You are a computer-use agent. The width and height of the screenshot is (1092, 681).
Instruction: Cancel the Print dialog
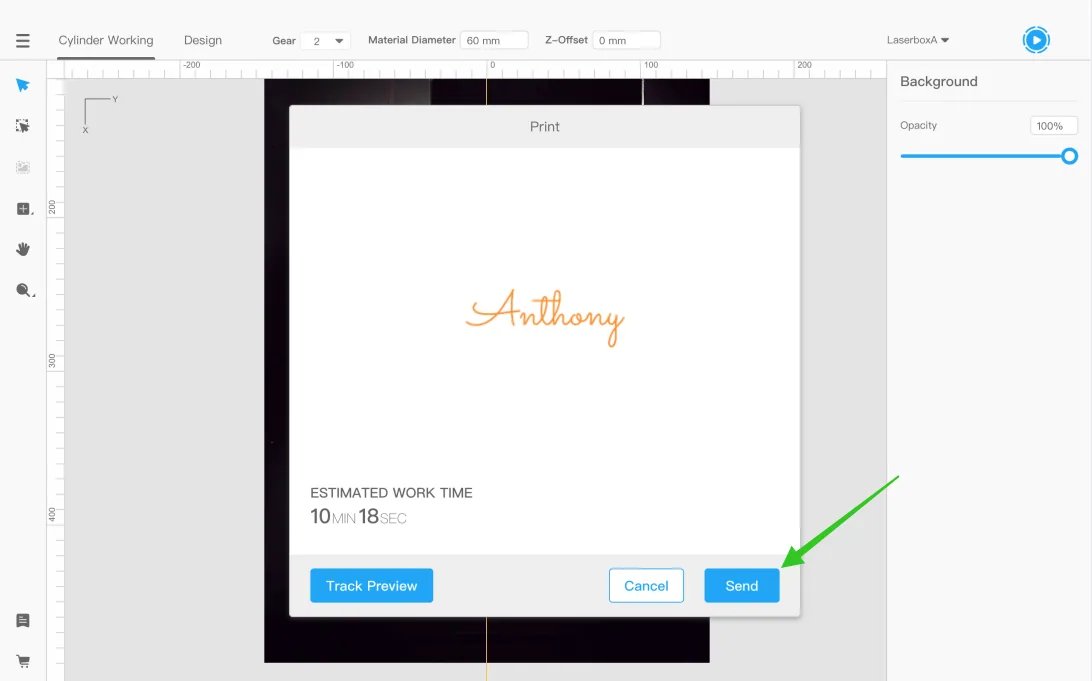(x=646, y=586)
